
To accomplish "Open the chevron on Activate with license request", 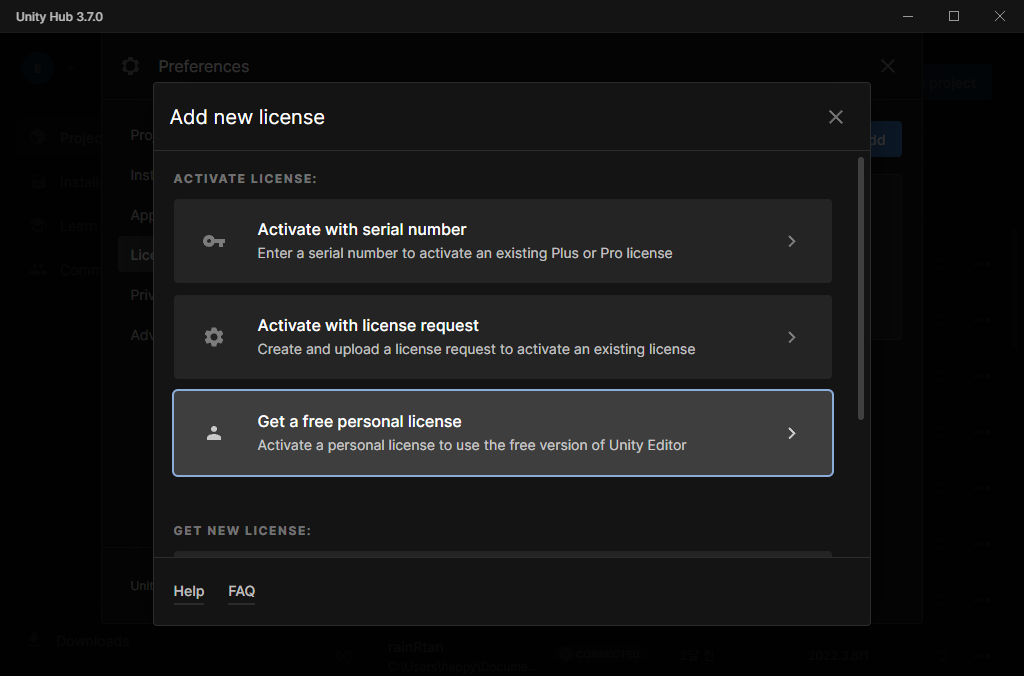I will tap(792, 337).
